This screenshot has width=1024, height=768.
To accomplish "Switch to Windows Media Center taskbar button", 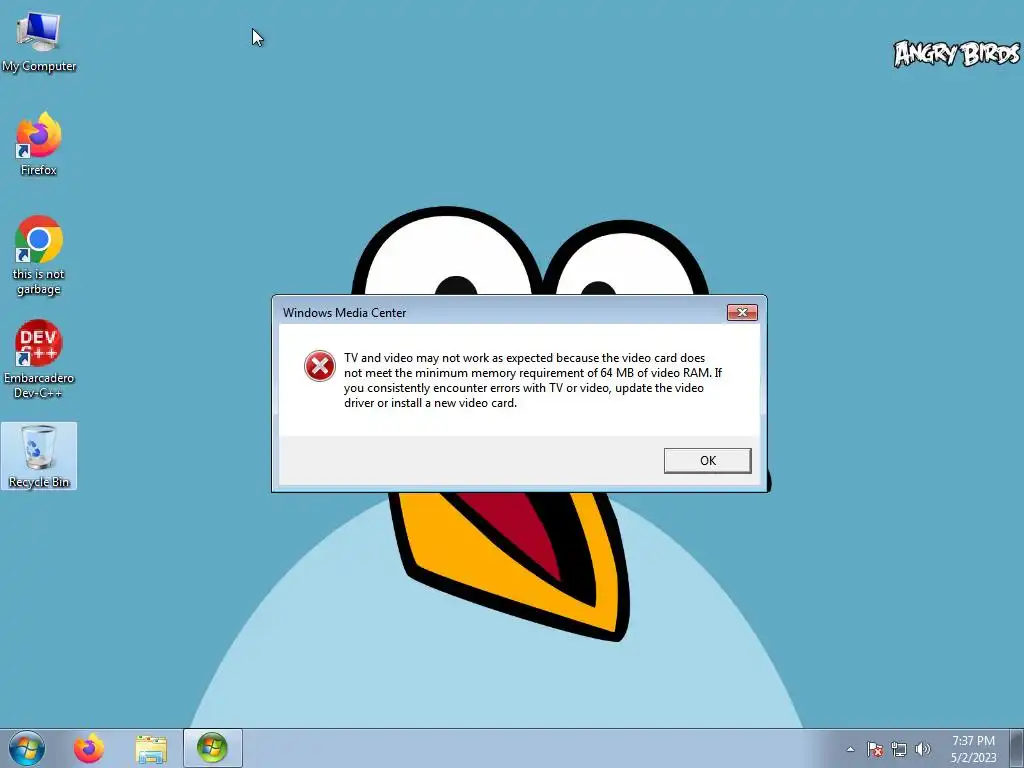I will point(213,748).
